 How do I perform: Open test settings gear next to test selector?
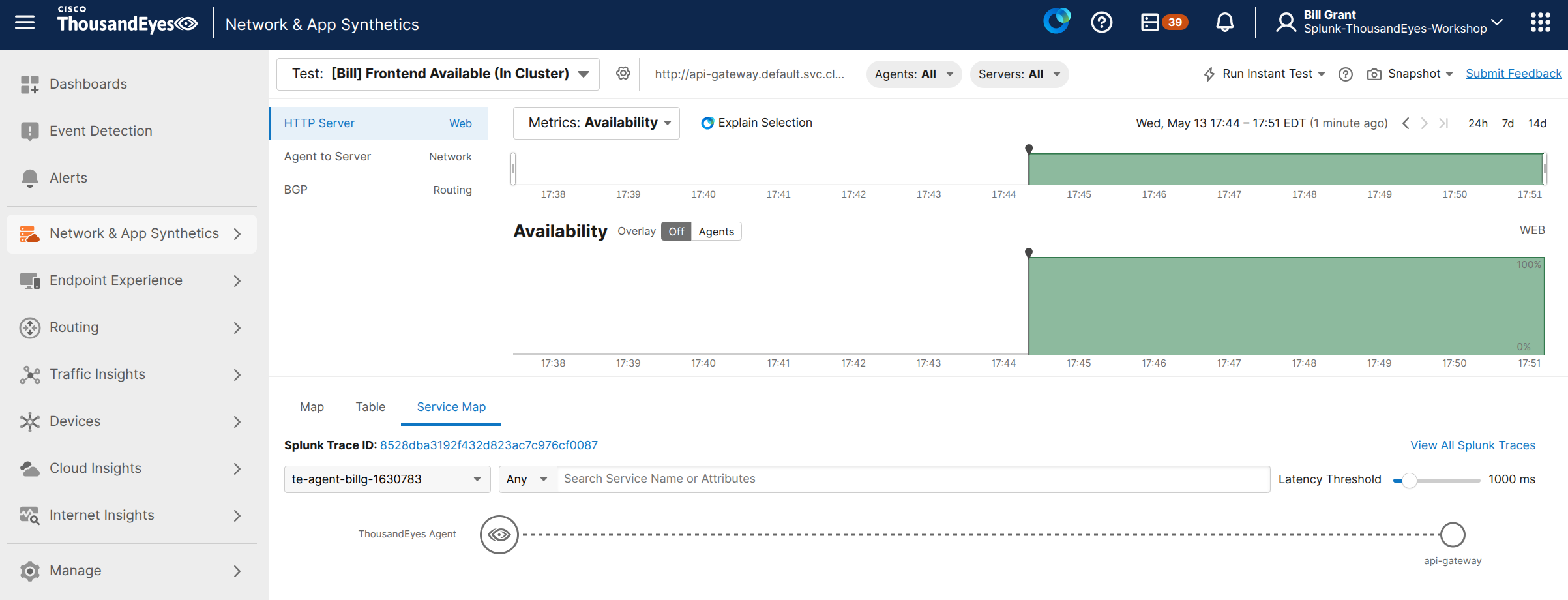pos(623,74)
